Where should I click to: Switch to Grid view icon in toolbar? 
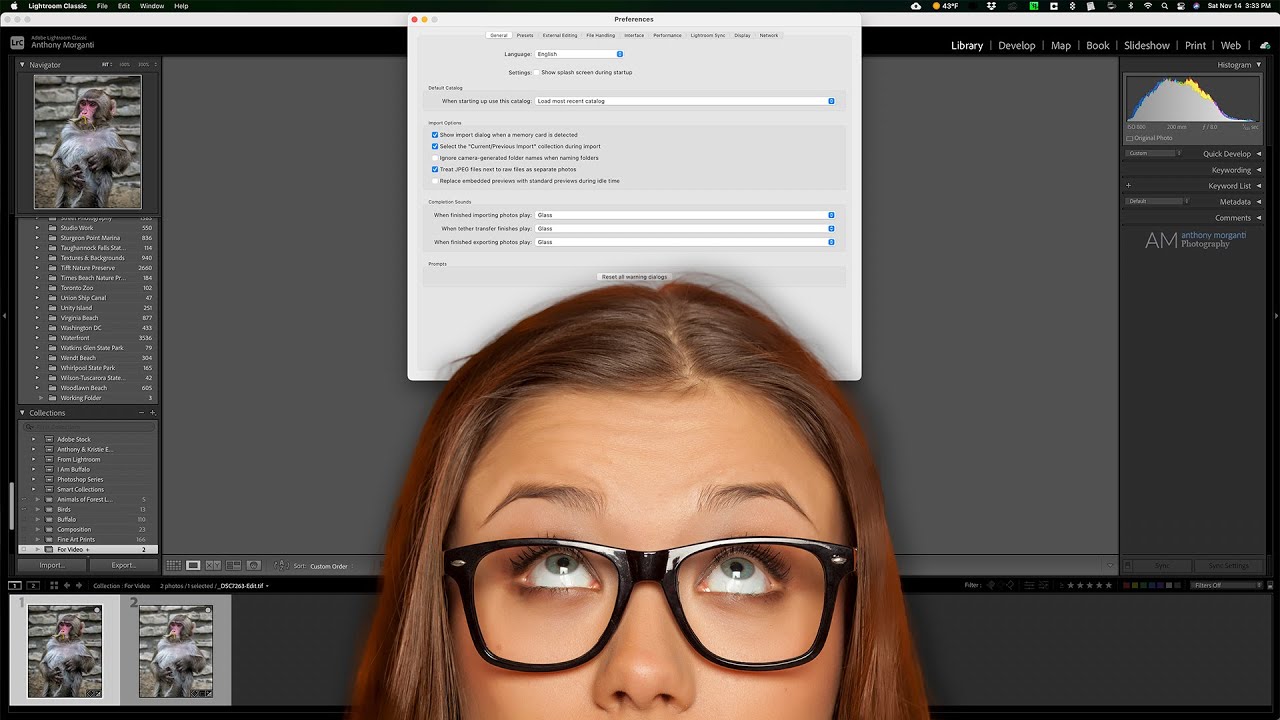pyautogui.click(x=174, y=566)
